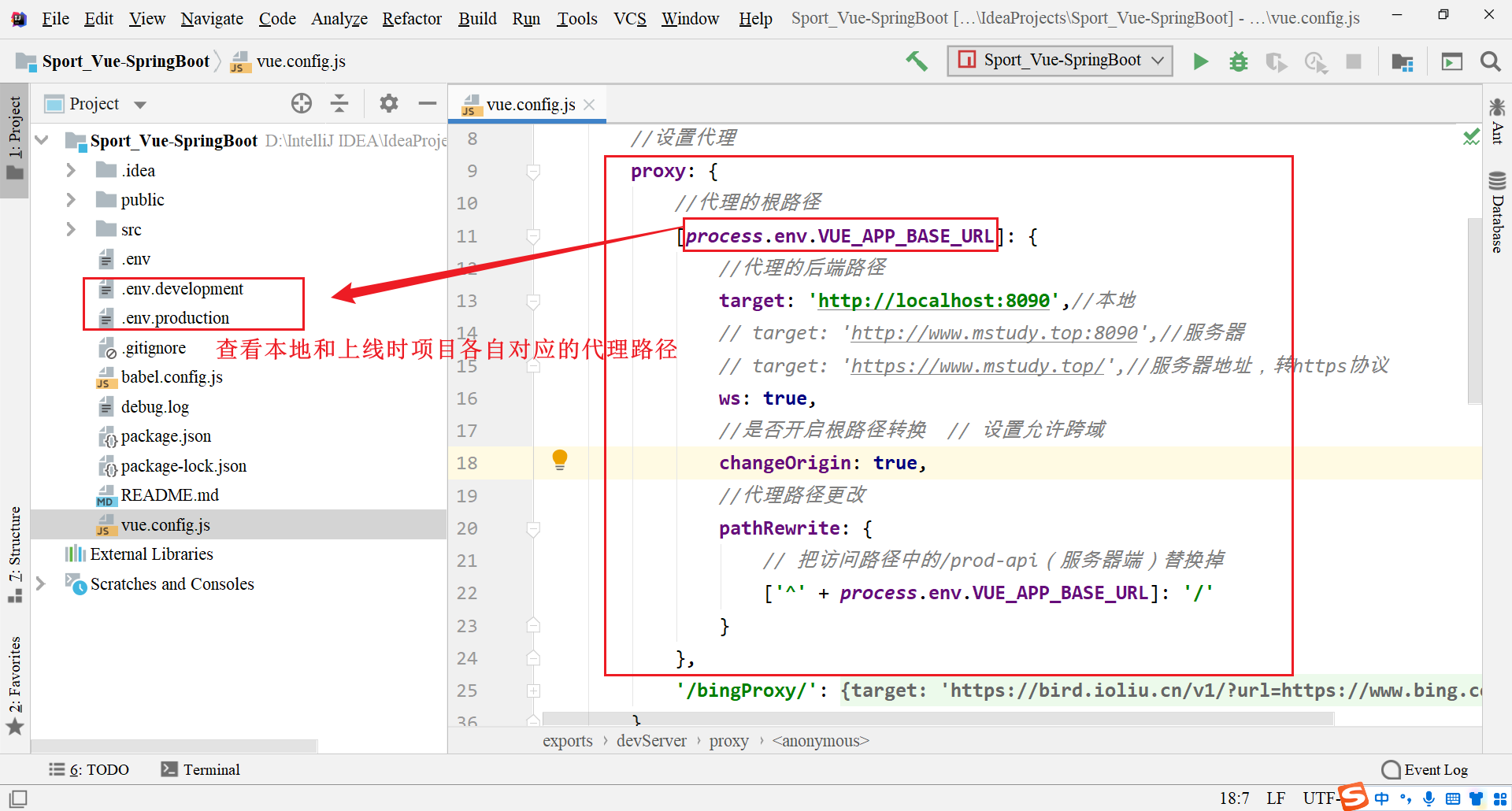Expand Scratches and Consoles
This screenshot has width=1512, height=811.
click(41, 583)
